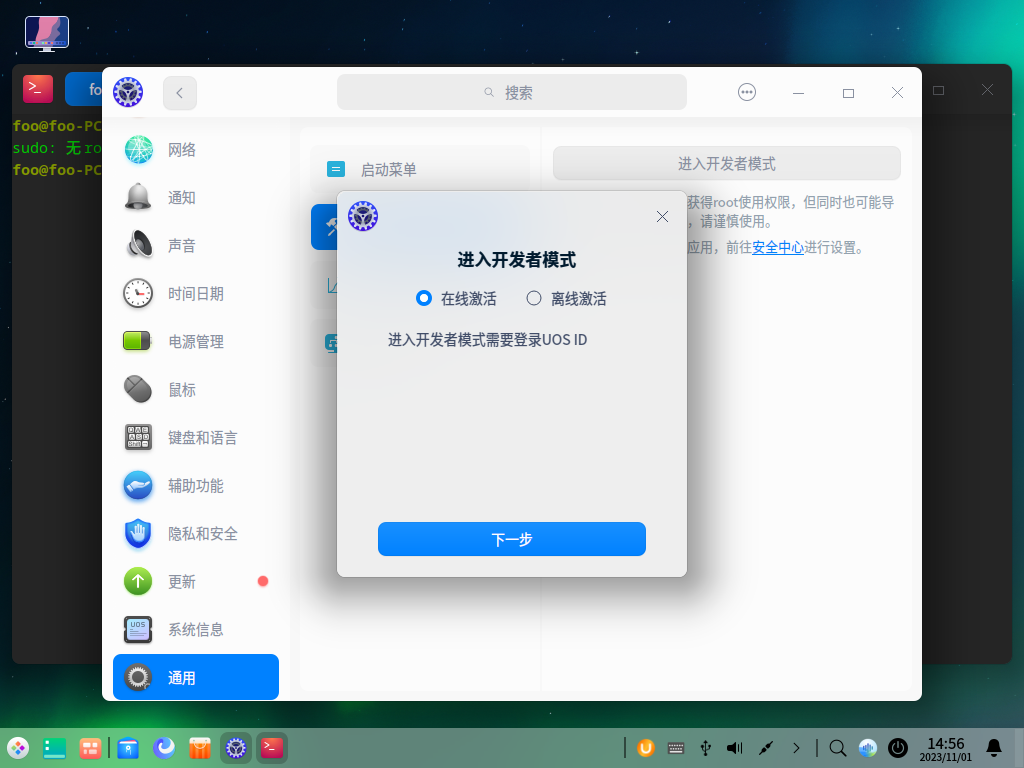Select the 在线激活 radio option
The image size is (1024, 768).
[423, 298]
